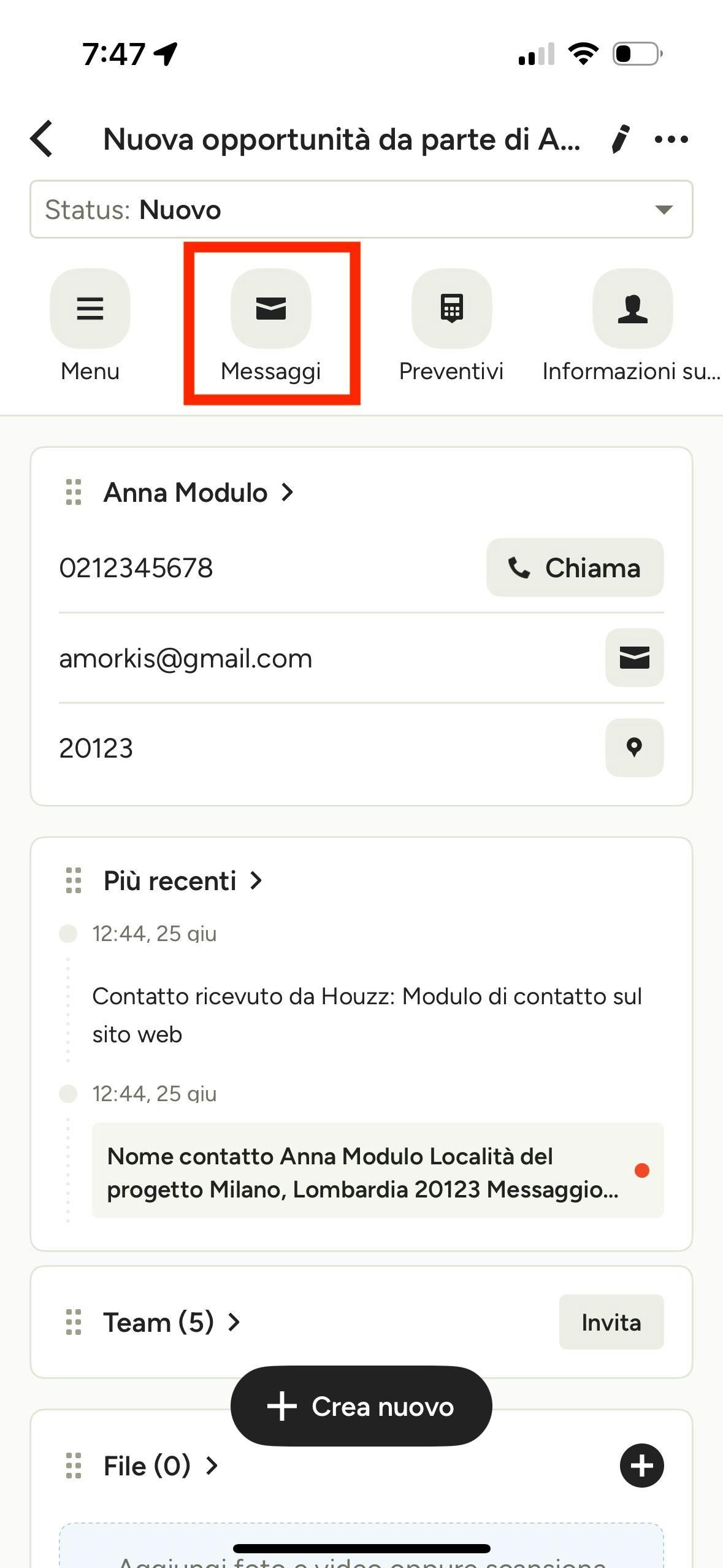
Task: Tap the map pin icon beside 20123
Action: click(x=635, y=748)
